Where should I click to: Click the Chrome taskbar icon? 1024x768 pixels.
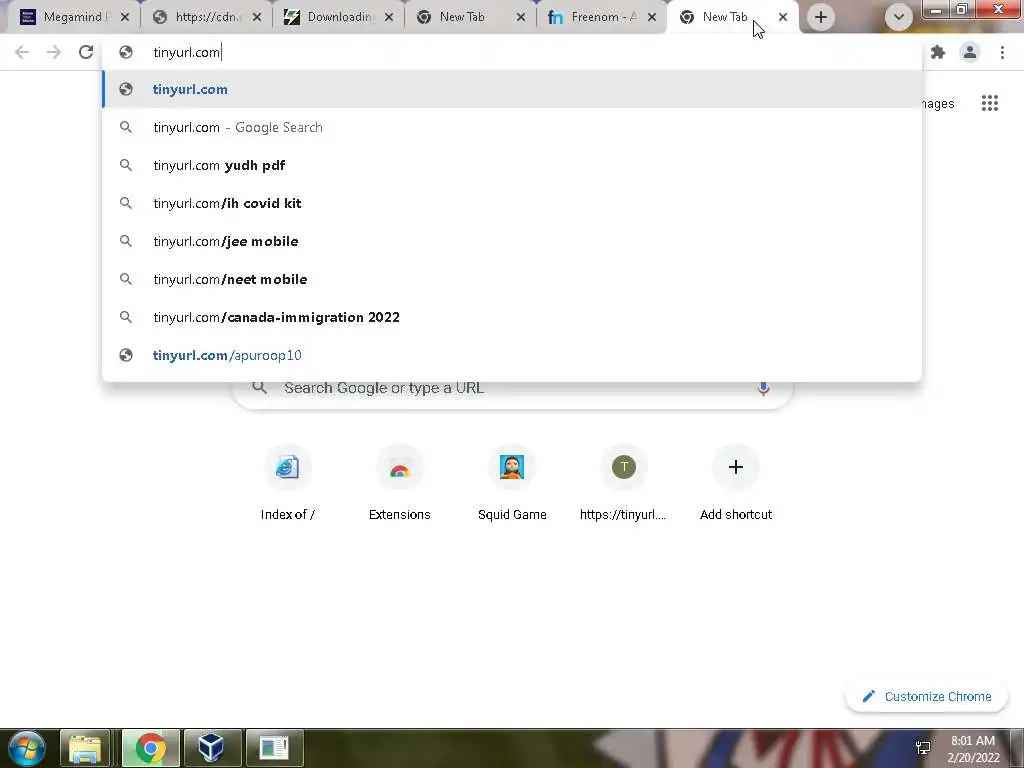click(150, 748)
